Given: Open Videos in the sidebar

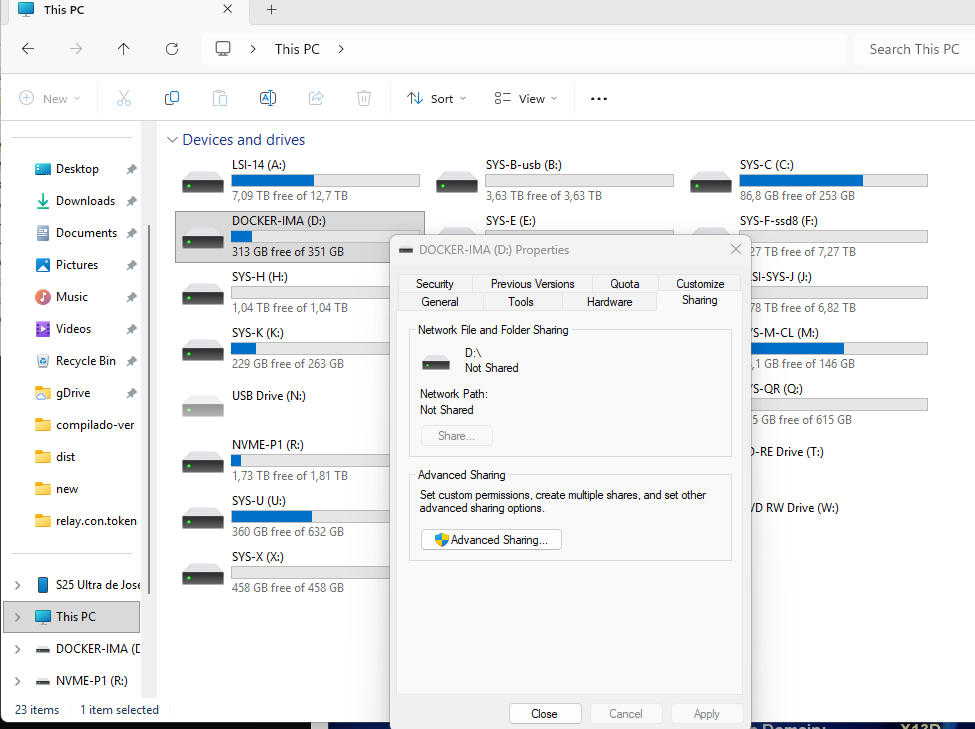Looking at the screenshot, I should tap(73, 329).
